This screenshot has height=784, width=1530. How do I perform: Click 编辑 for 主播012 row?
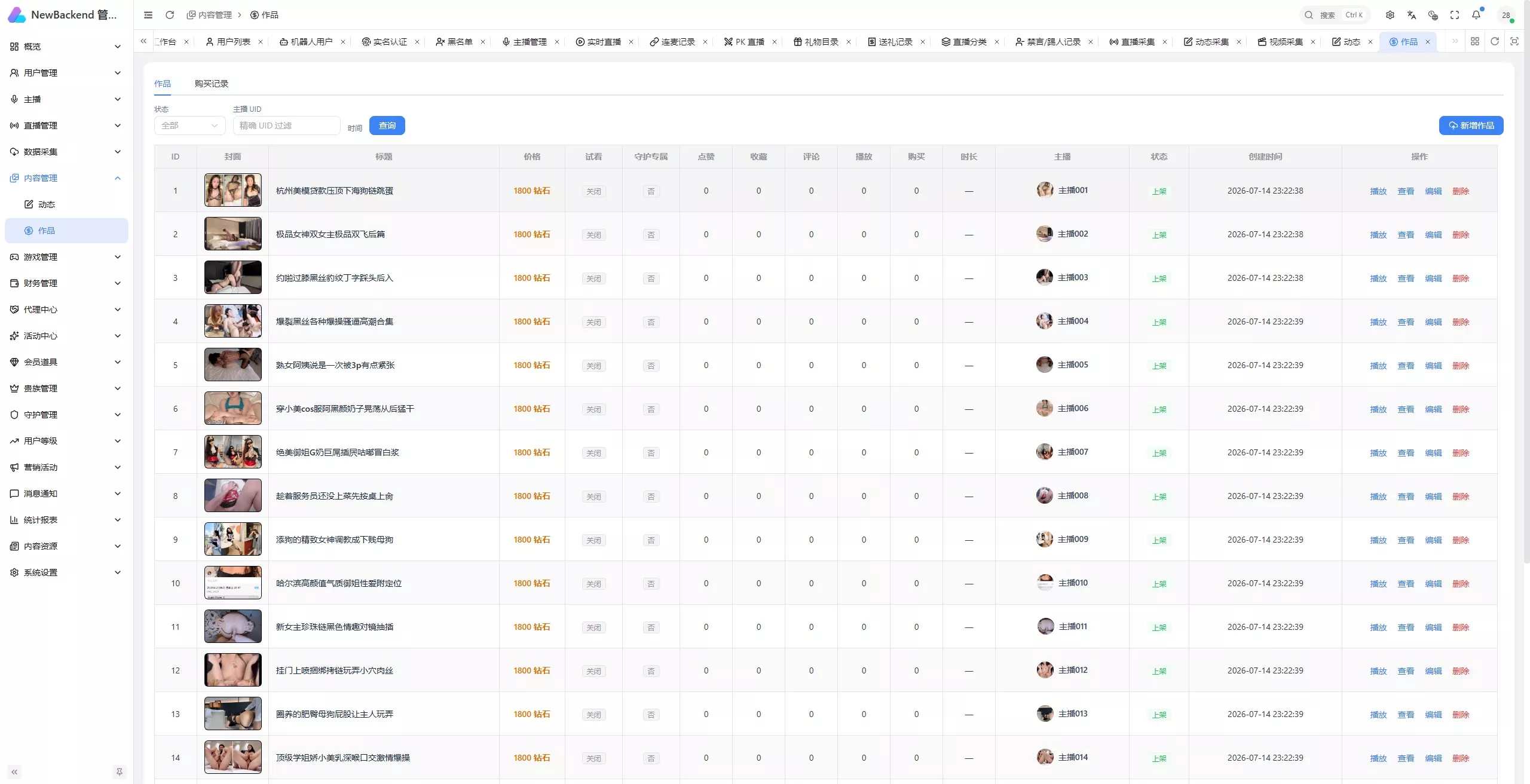pyautogui.click(x=1433, y=671)
